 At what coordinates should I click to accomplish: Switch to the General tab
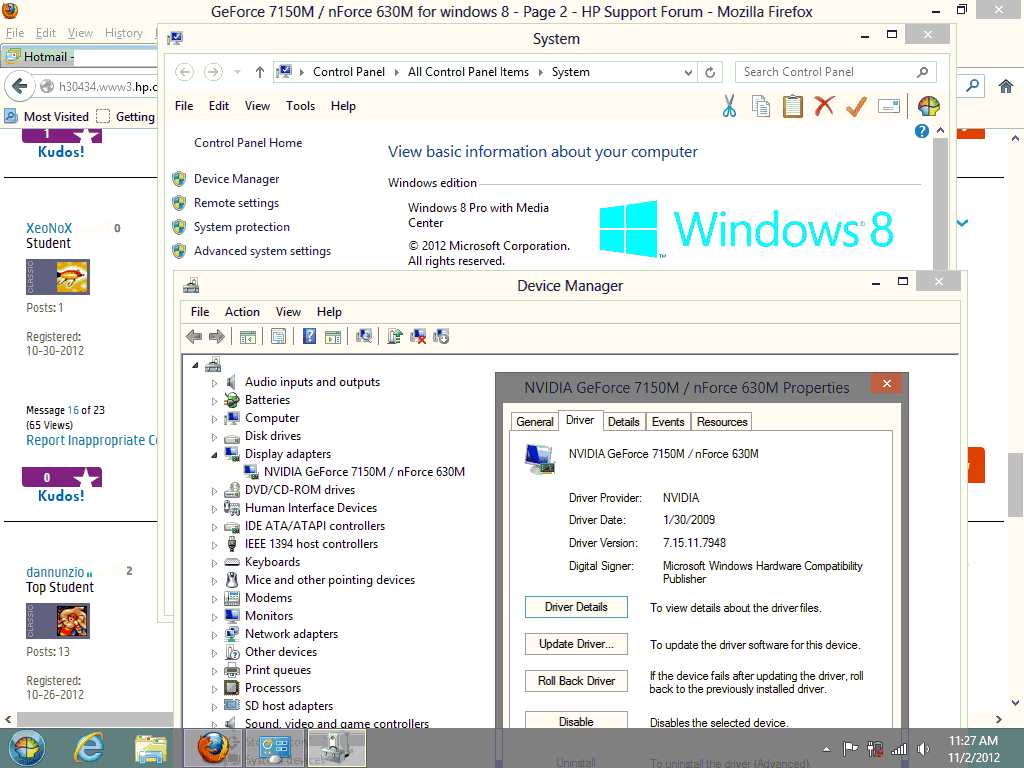tap(535, 422)
